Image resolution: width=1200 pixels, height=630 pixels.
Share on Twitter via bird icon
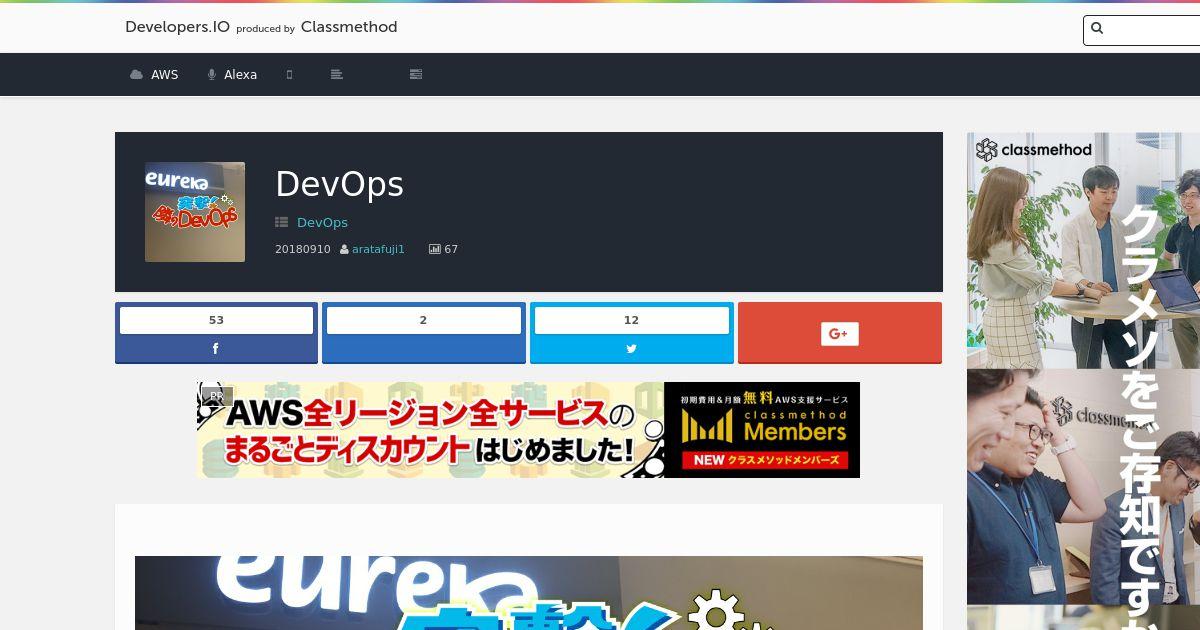click(631, 349)
